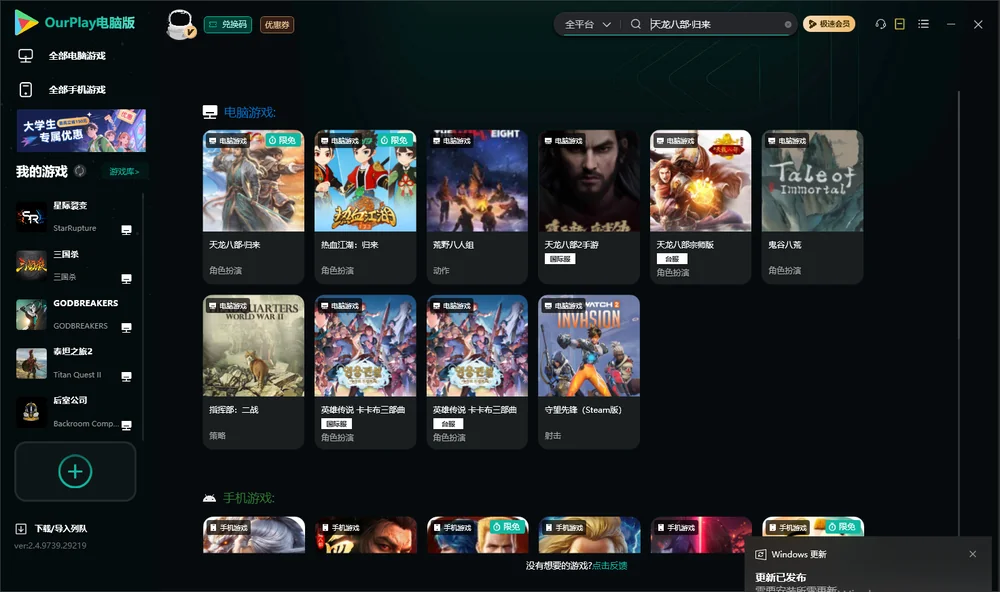The image size is (1000, 592).
Task: Close the Windows 更新 notification
Action: click(x=973, y=554)
